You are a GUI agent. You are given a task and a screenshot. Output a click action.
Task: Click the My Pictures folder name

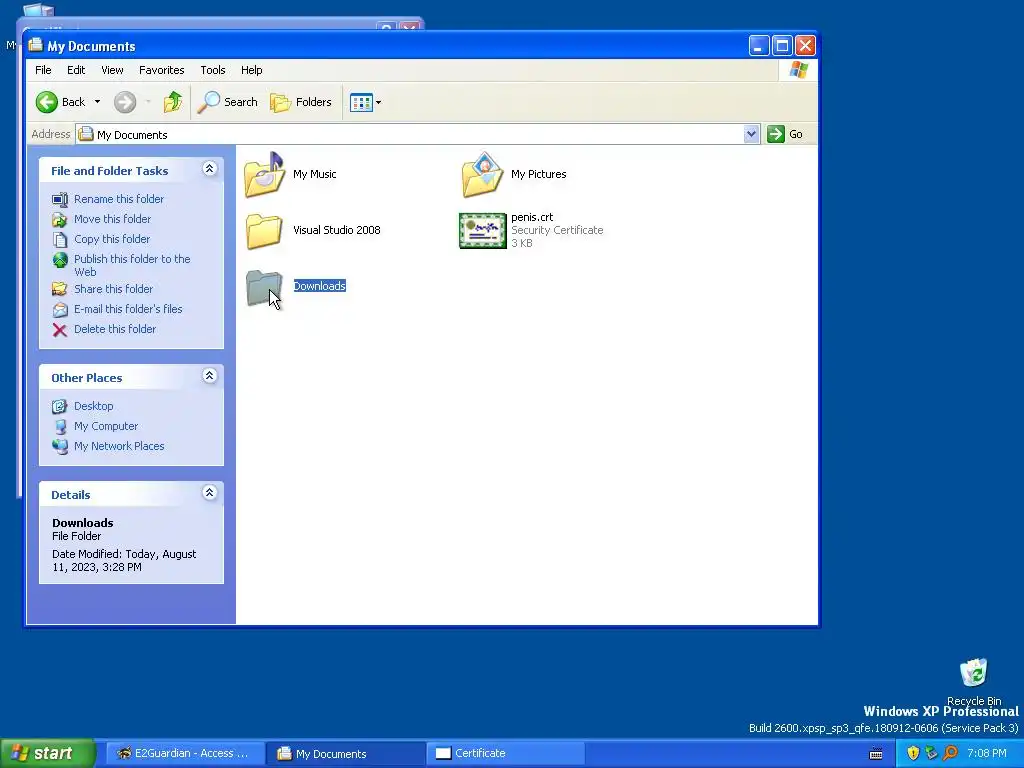(539, 174)
